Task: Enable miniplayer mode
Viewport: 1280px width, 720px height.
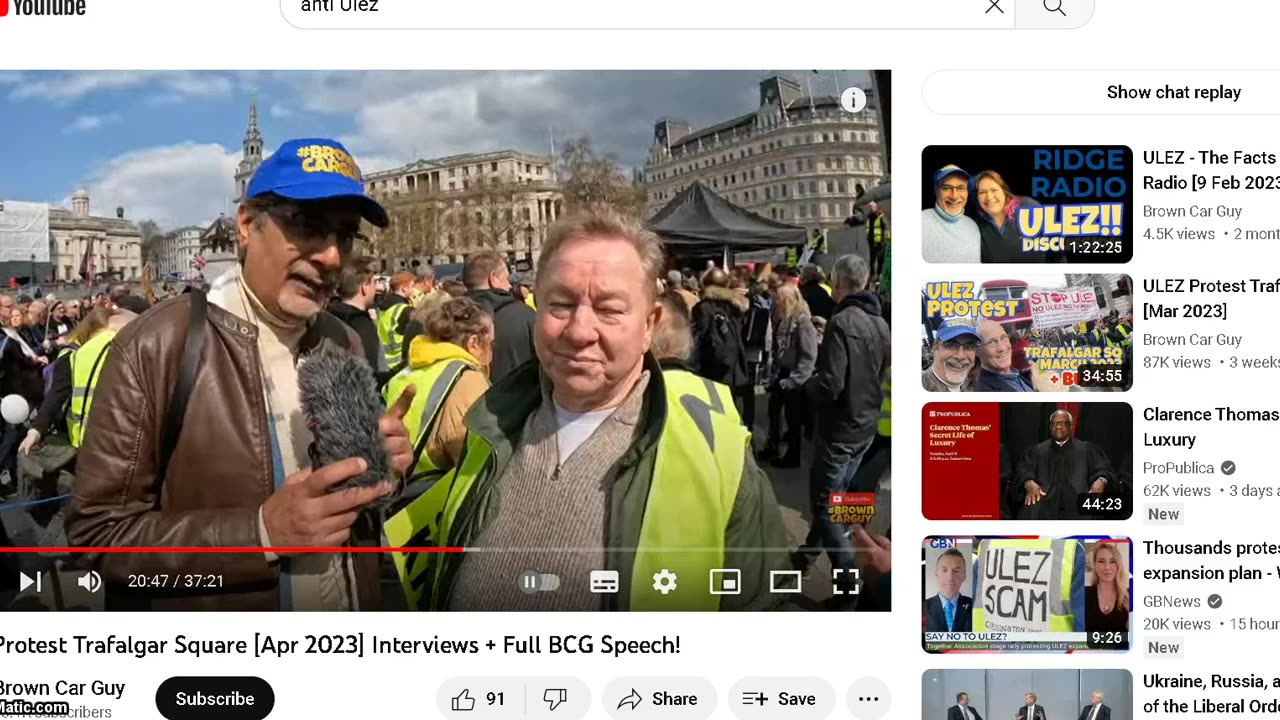Action: pos(725,581)
